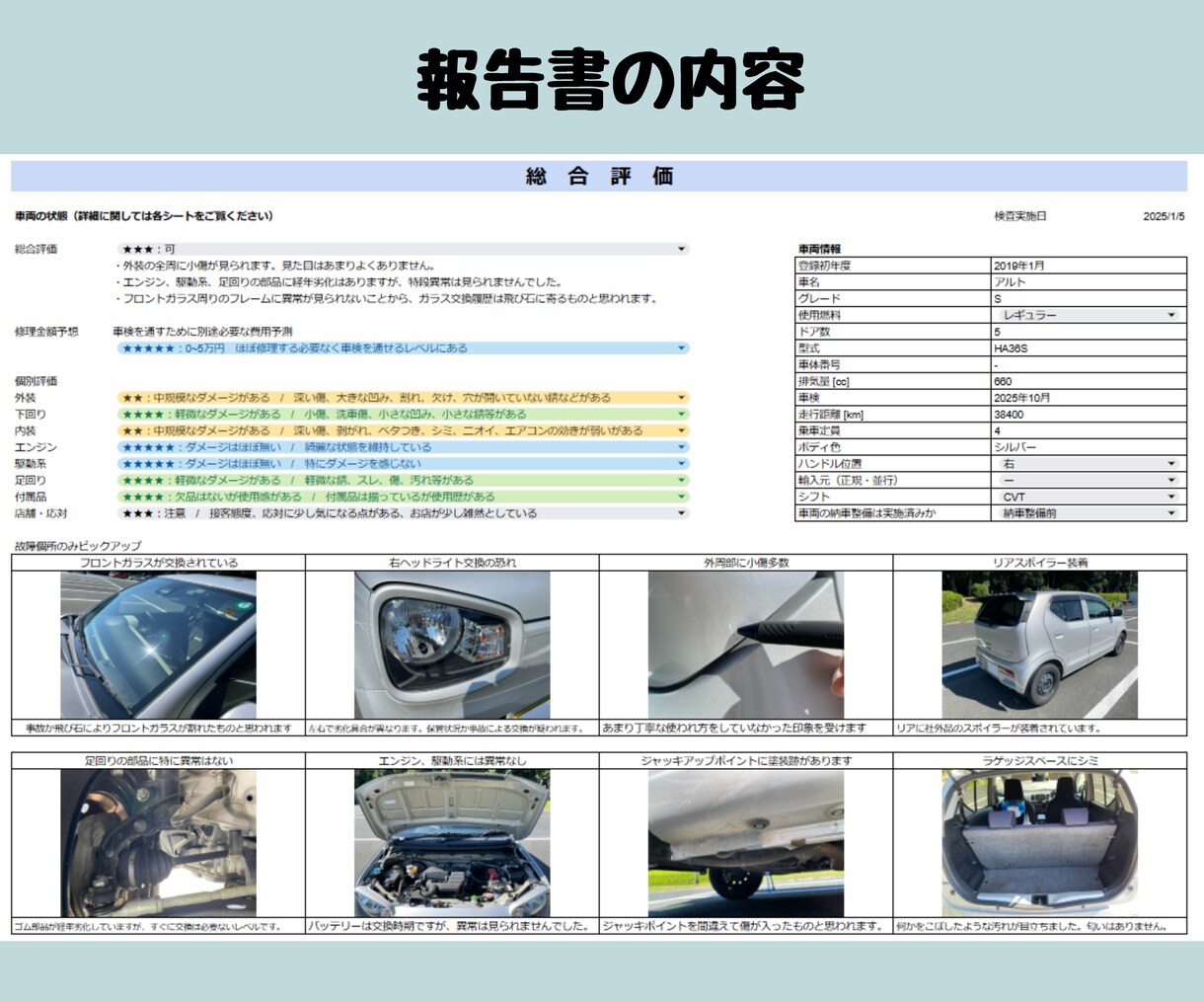Click the 走行距離 cell 38400
The height and width of the screenshot is (1002, 1204).
[x=1089, y=415]
